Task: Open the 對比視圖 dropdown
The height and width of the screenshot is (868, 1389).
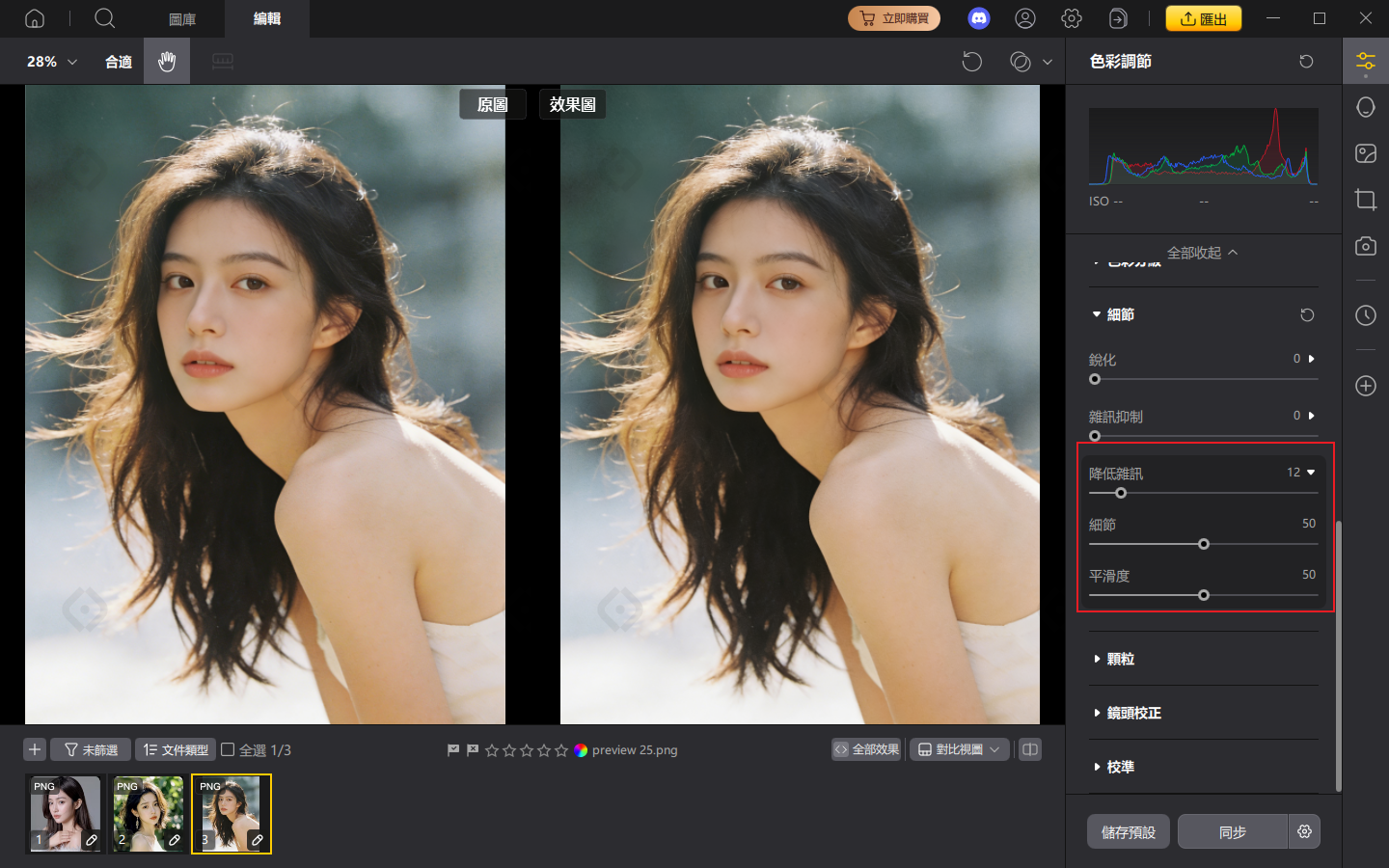Action: click(x=959, y=749)
